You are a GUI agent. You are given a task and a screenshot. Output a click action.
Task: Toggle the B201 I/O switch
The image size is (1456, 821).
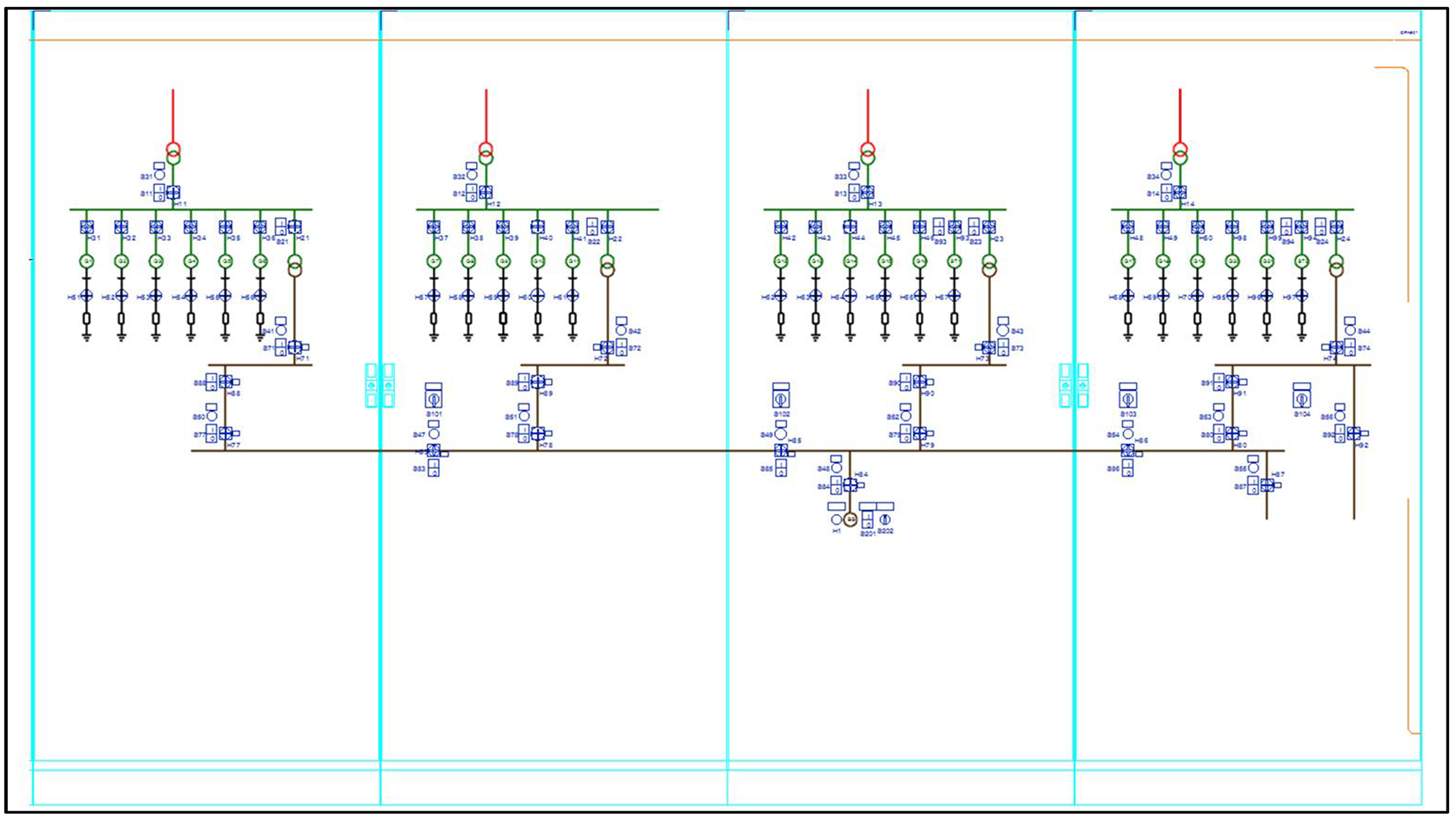coord(867,520)
